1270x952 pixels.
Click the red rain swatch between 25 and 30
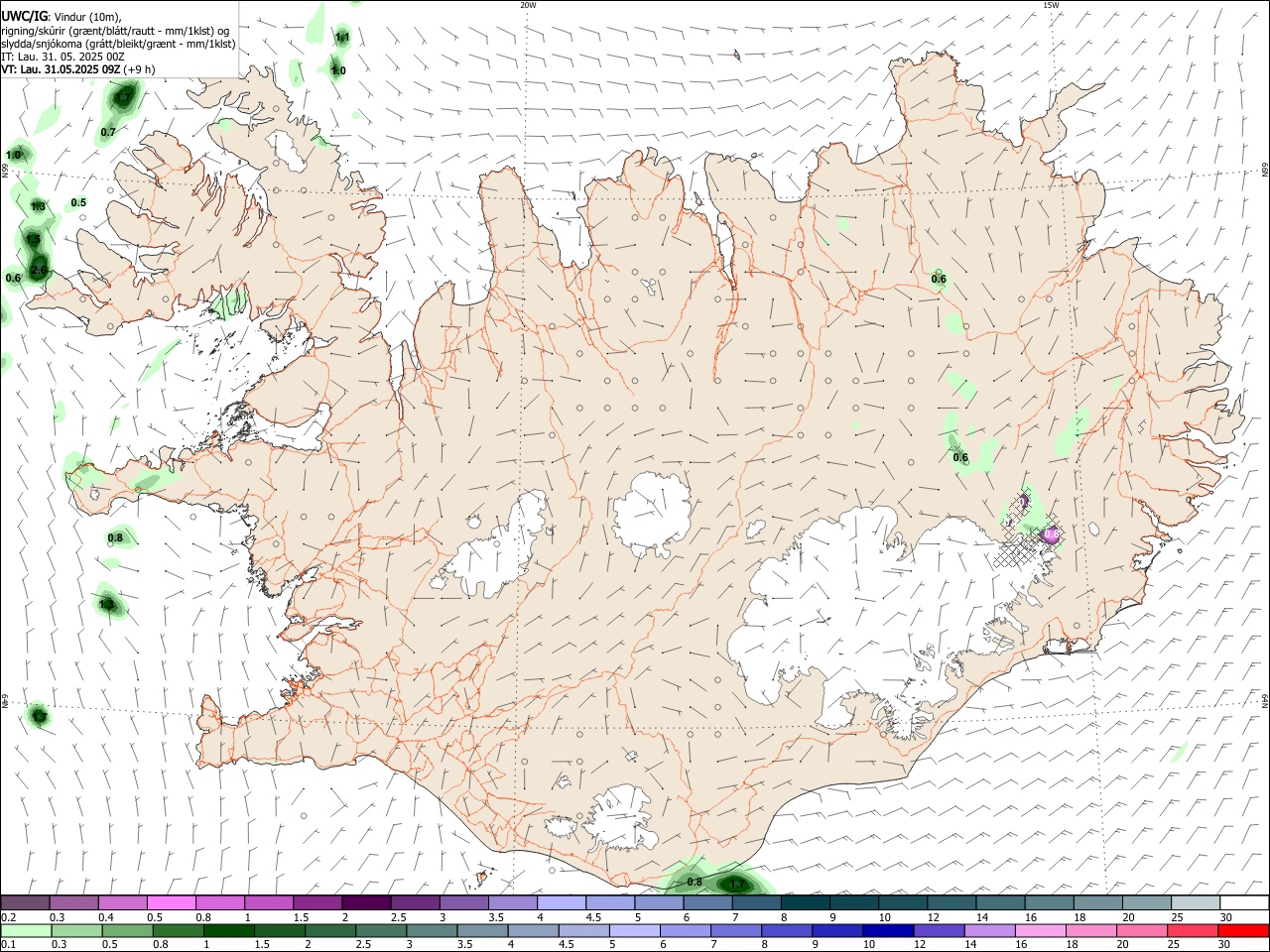[x=1195, y=930]
